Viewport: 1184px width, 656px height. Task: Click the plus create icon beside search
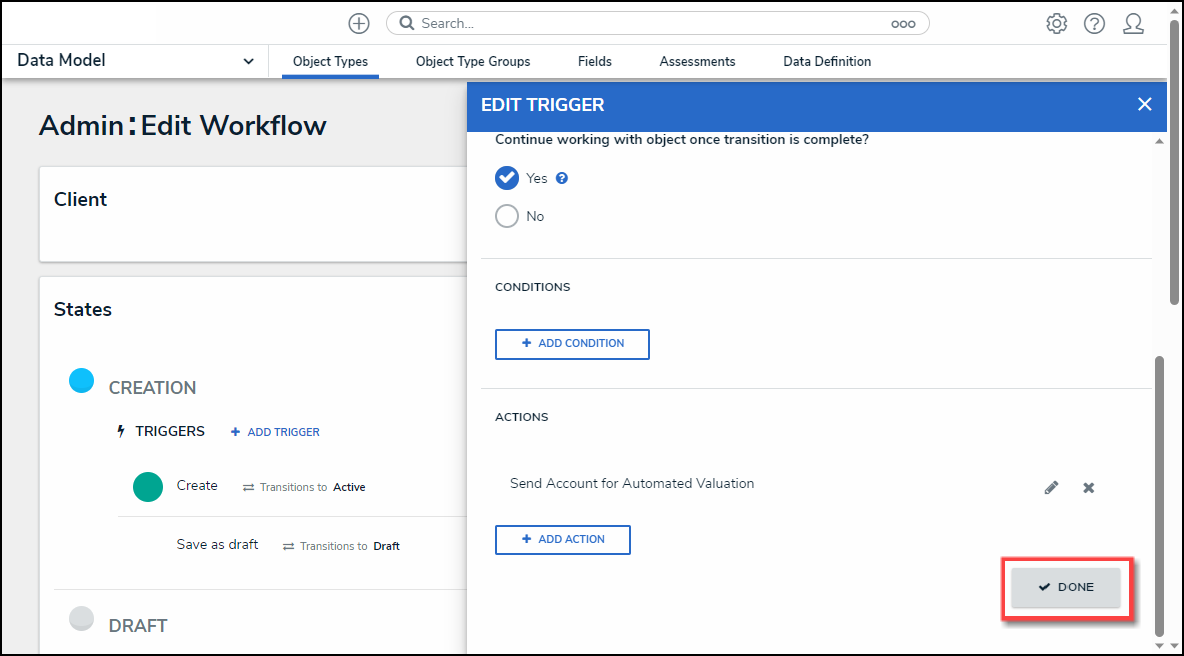click(x=359, y=23)
